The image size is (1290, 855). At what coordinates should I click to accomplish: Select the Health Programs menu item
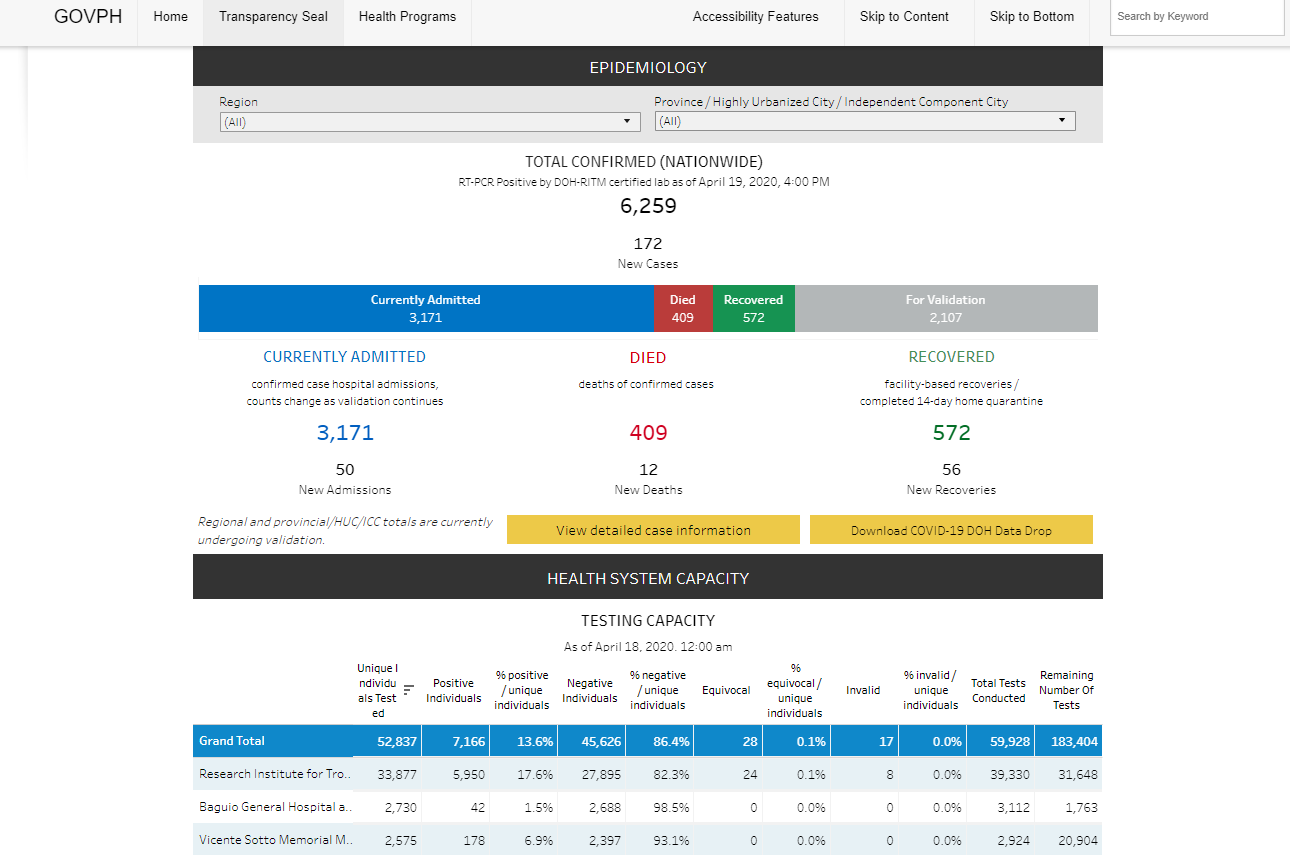pos(407,17)
